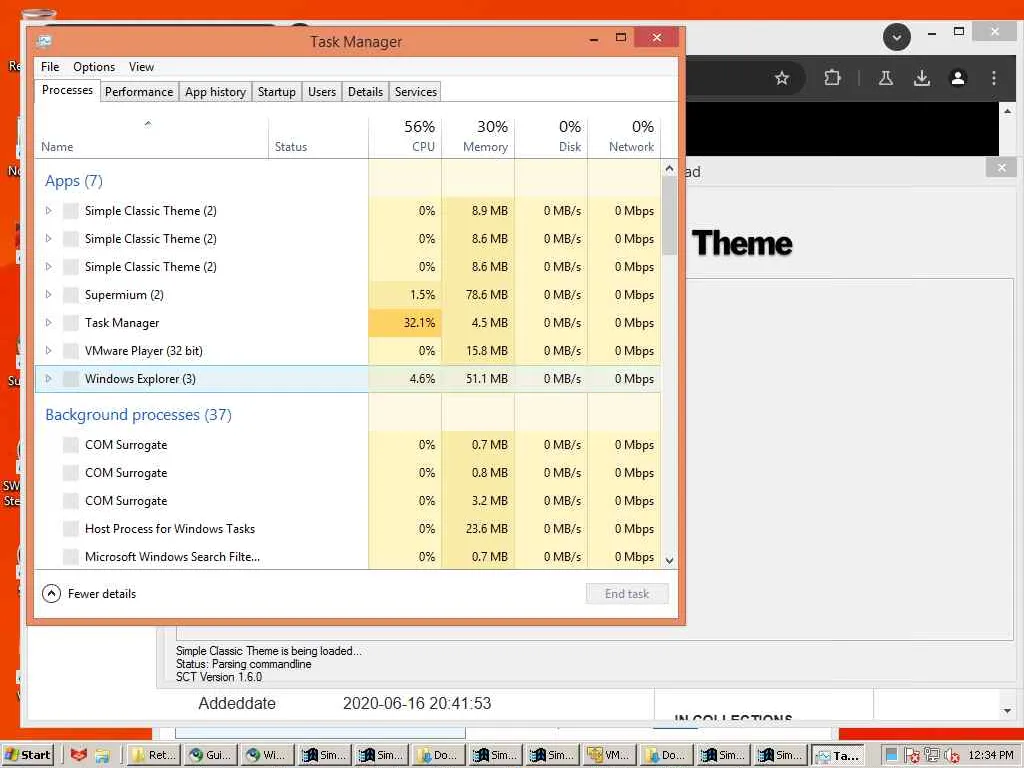
Task: Click the flag tray icon with red X
Action: tap(912, 756)
